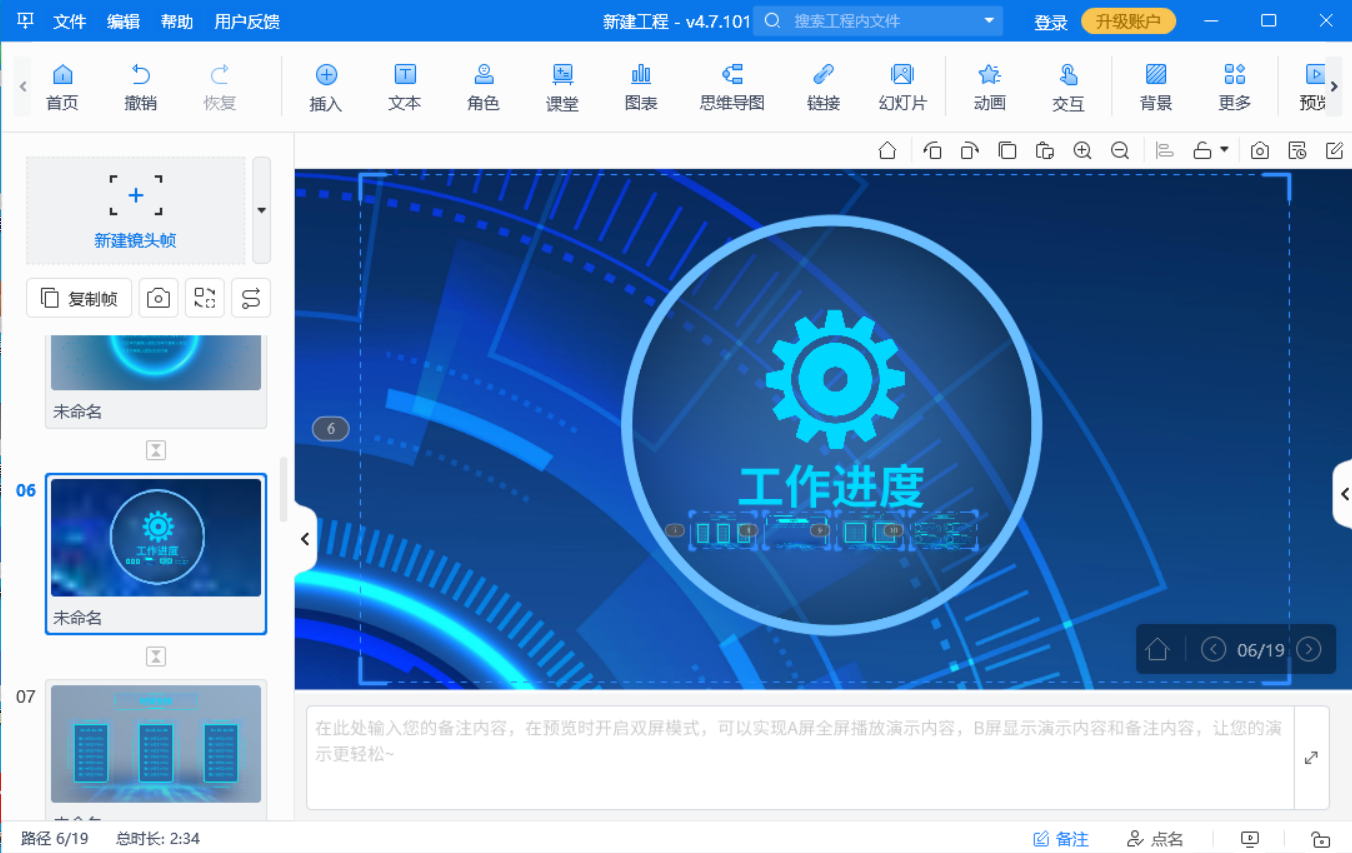This screenshot has width=1352, height=853.
Task: Undo with the 撤销 icon
Action: tap(141, 86)
